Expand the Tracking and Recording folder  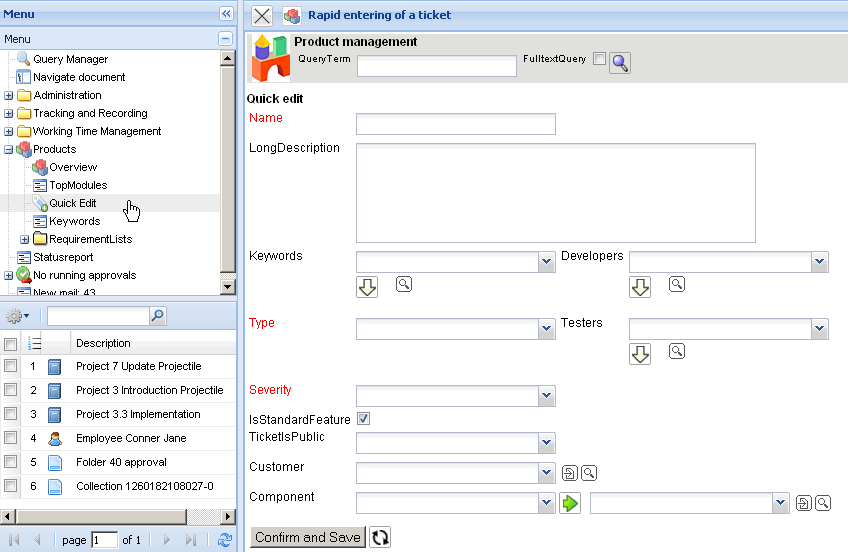click(9, 114)
